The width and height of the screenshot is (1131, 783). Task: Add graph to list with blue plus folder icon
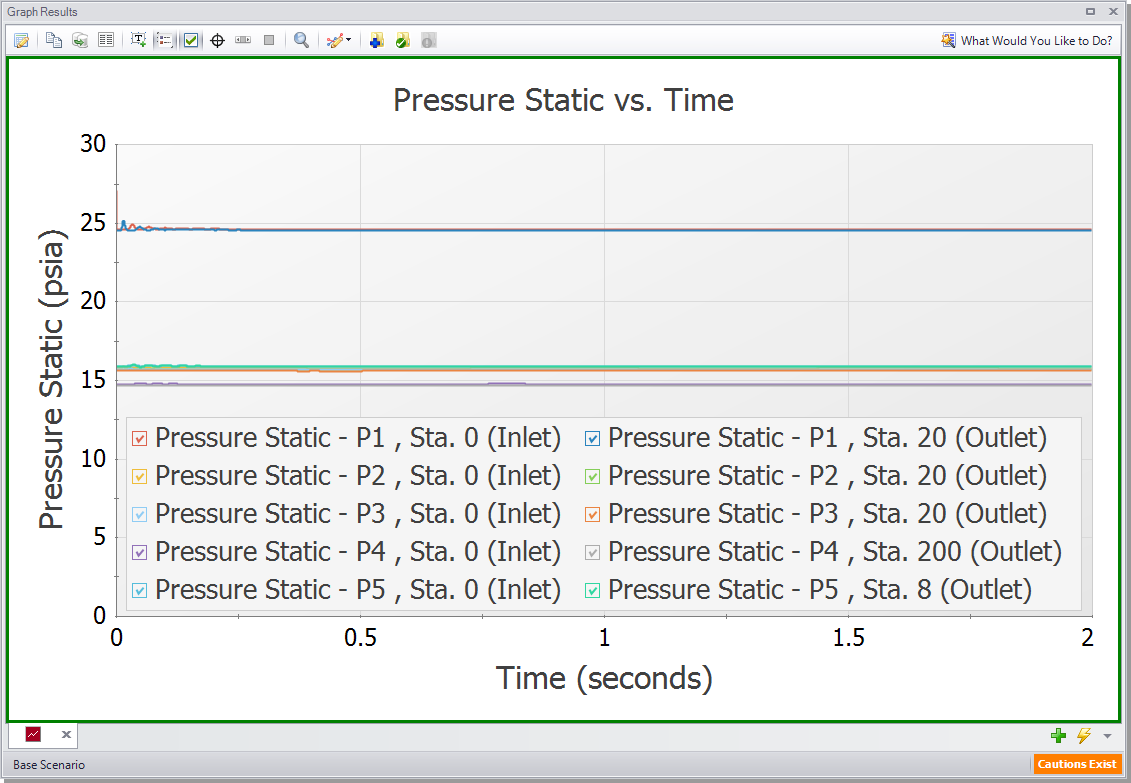[x=375, y=40]
